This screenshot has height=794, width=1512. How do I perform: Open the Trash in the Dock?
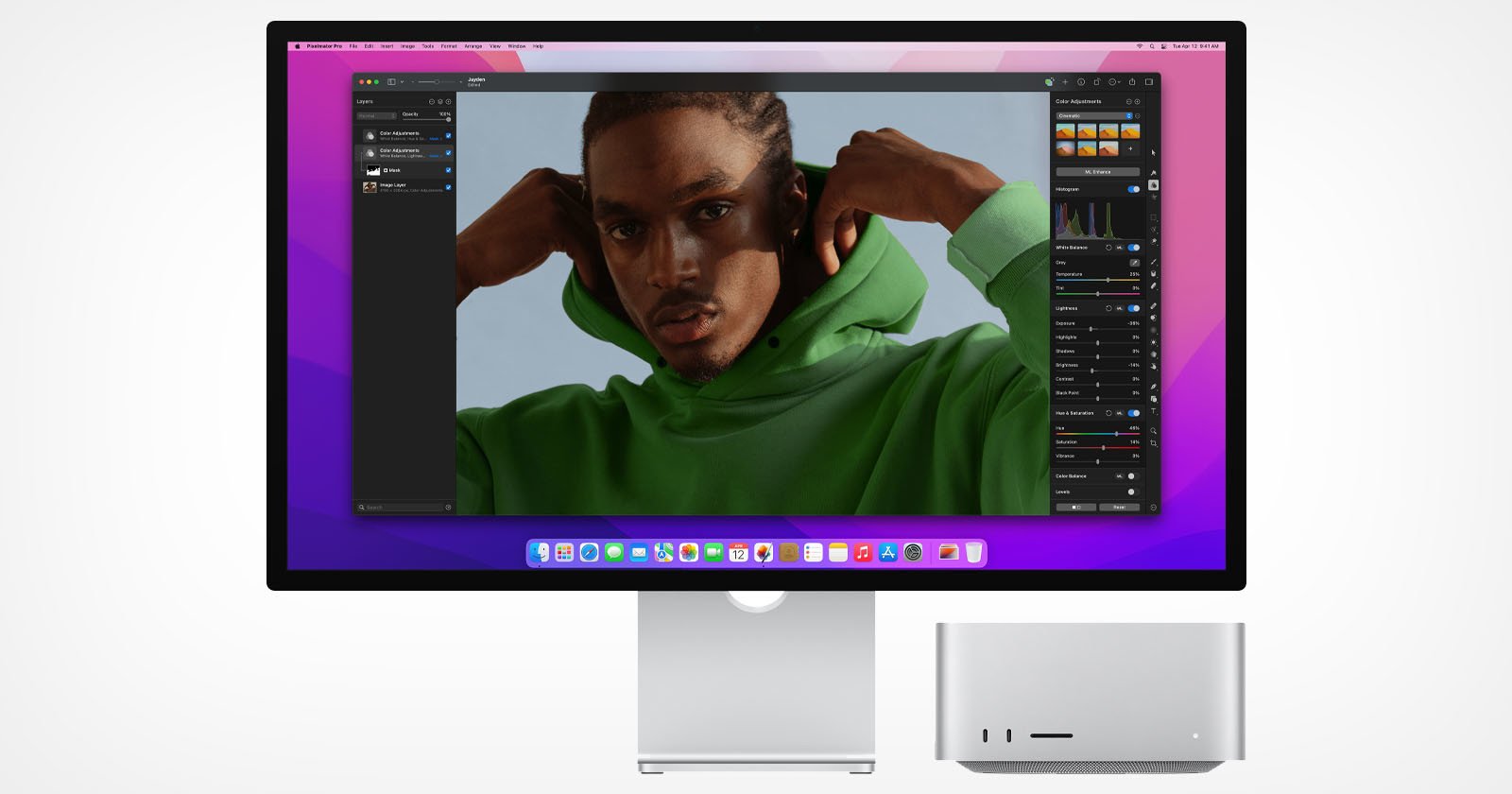point(973,553)
